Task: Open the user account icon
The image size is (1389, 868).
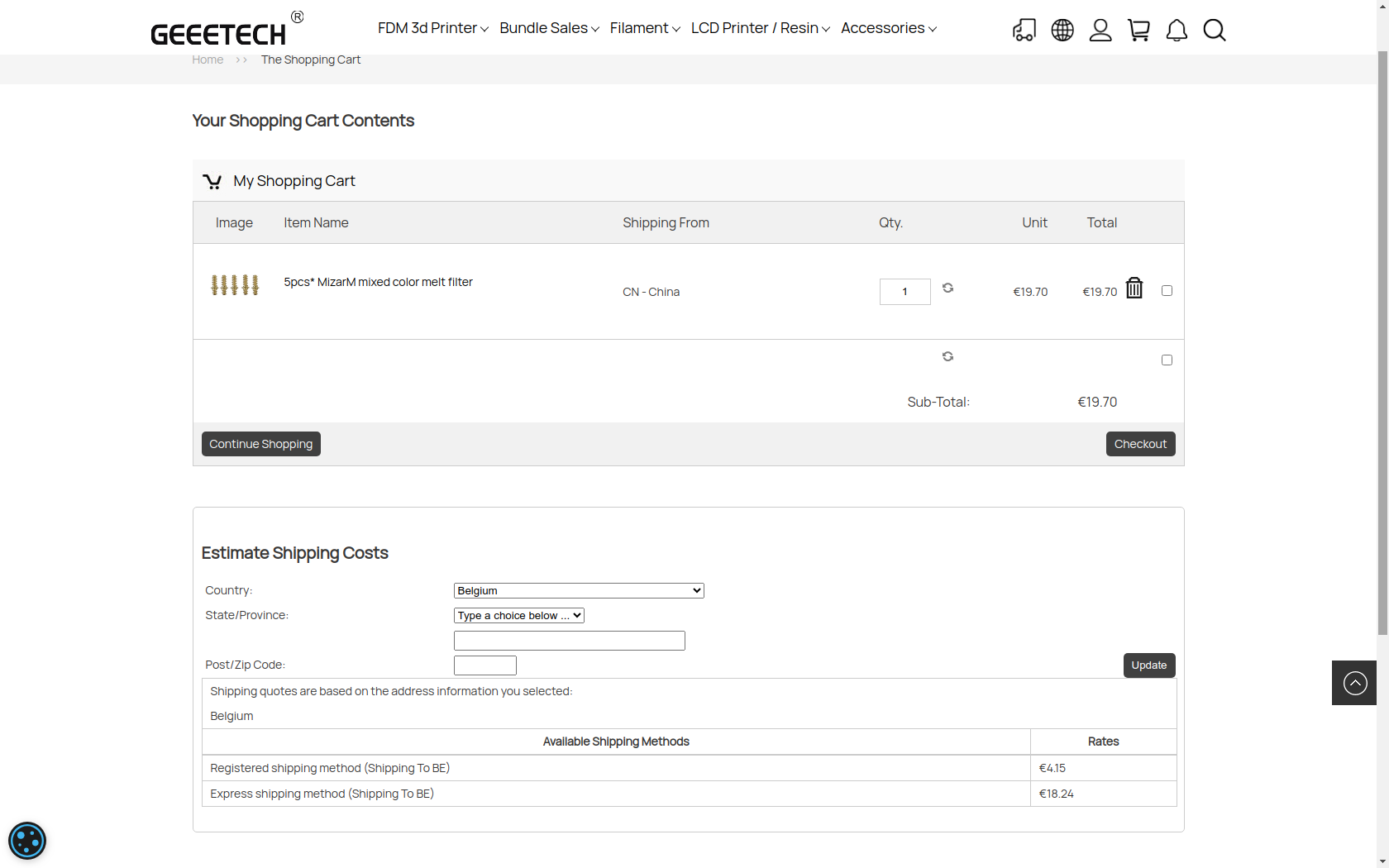Action: click(1100, 31)
